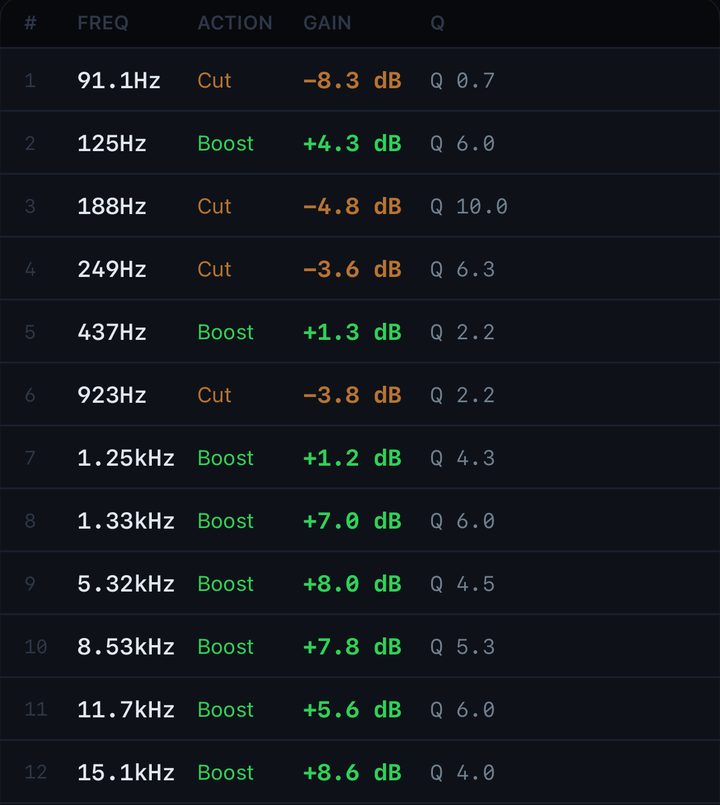Click the Cut label in the 923Hz row
Screen dimensions: 720x805
[x=214, y=395]
